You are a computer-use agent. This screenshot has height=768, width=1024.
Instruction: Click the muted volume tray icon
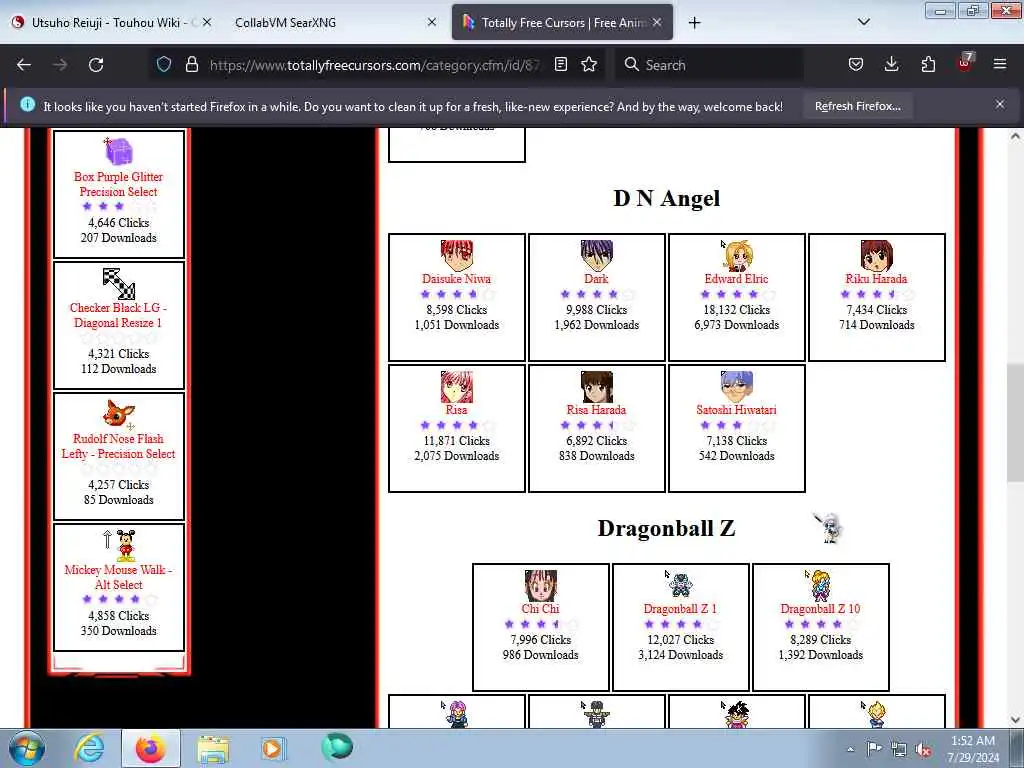923,749
